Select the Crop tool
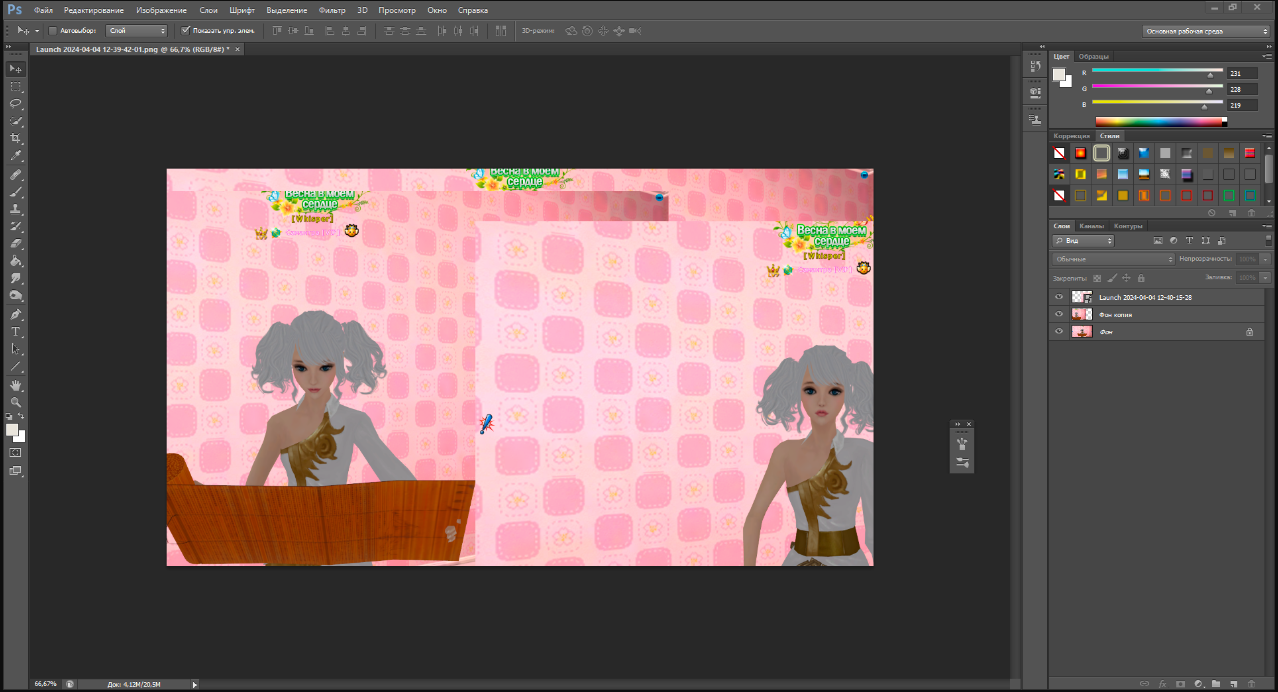This screenshot has width=1278, height=692. click(x=16, y=138)
